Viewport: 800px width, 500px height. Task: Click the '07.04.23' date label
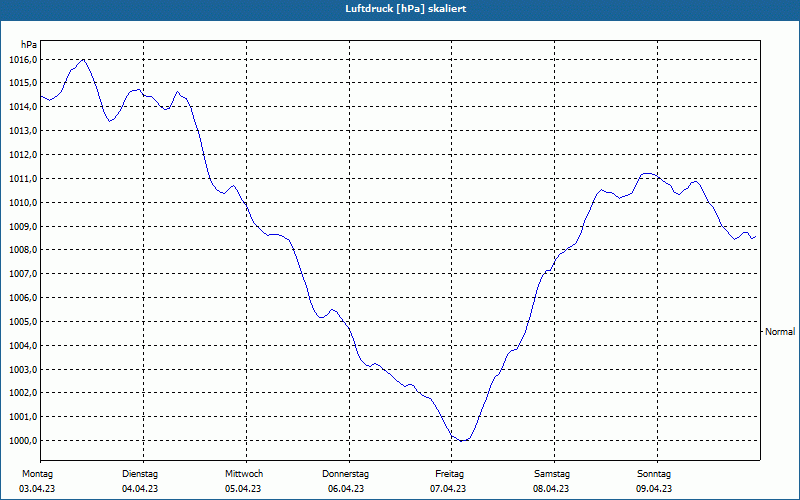click(x=448, y=489)
